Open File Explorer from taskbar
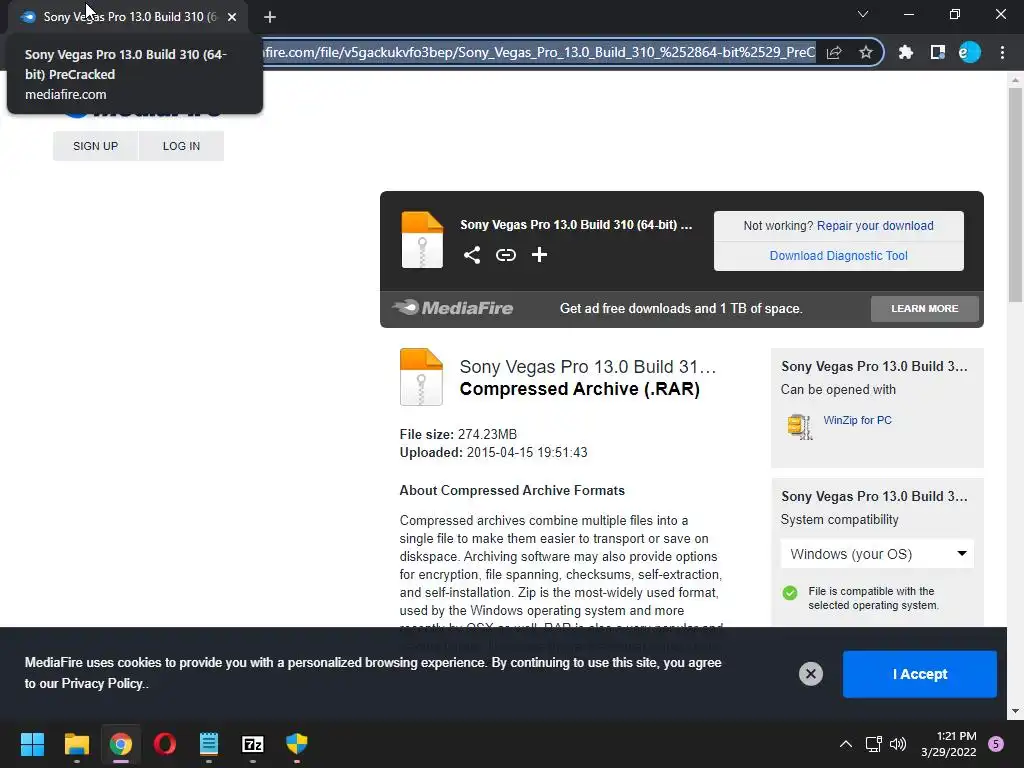Image resolution: width=1024 pixels, height=768 pixels. 76,744
